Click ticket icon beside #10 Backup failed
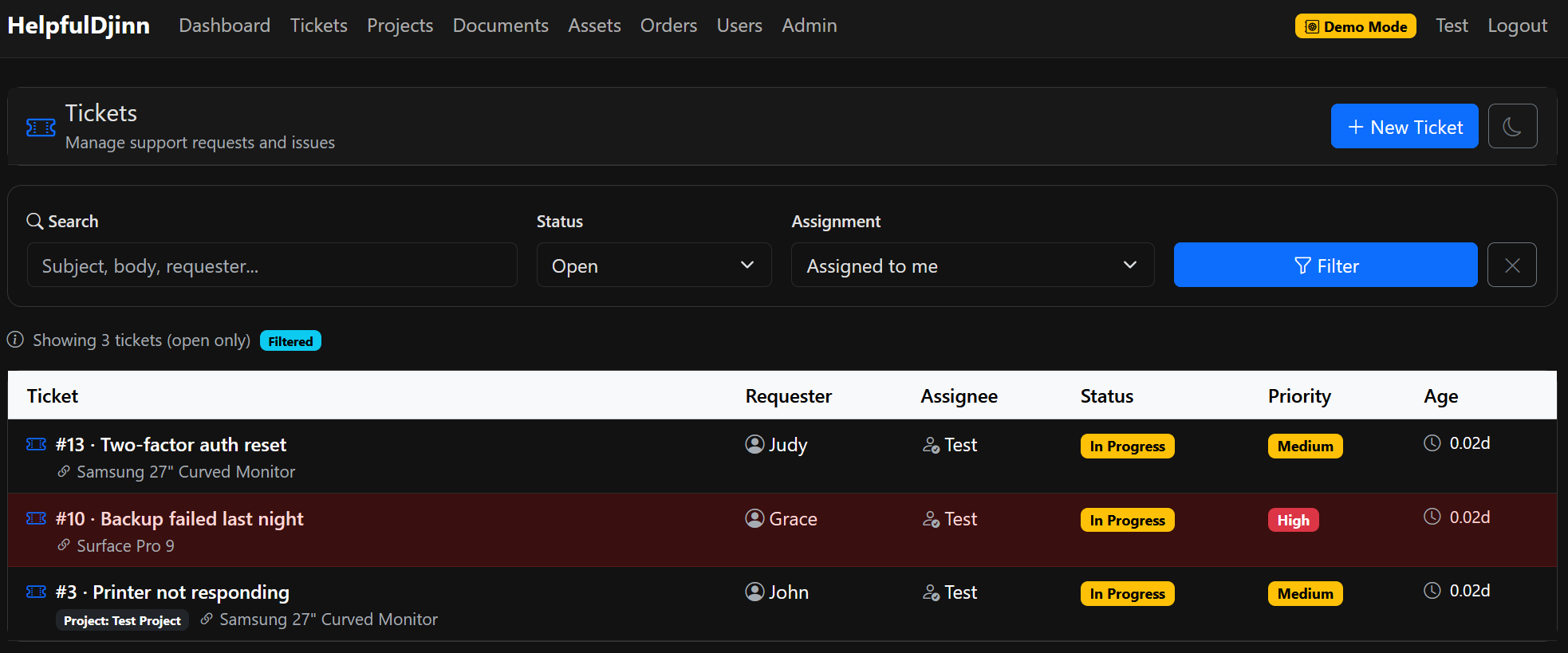Image resolution: width=1568 pixels, height=653 pixels. coord(37,518)
